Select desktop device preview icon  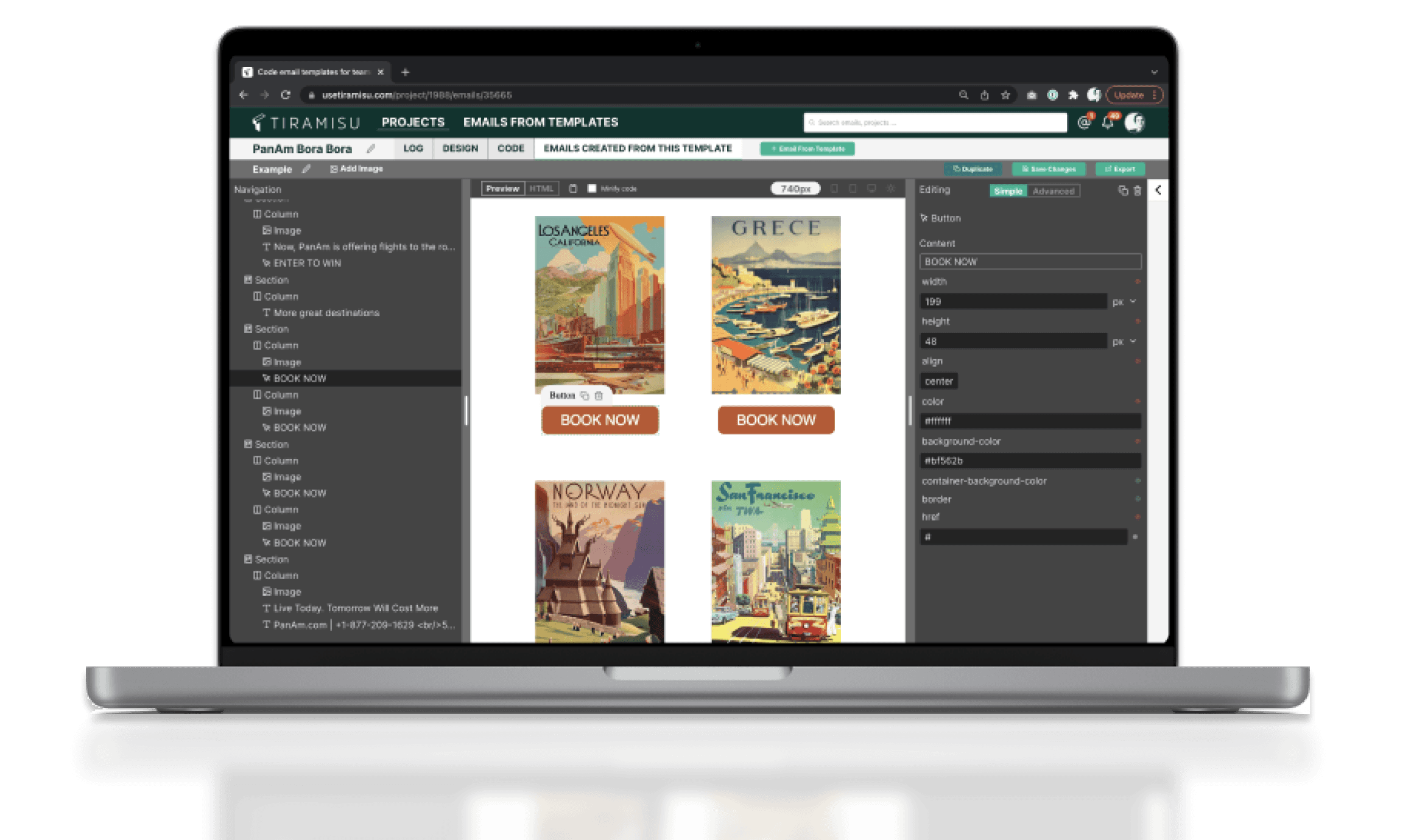(871, 189)
